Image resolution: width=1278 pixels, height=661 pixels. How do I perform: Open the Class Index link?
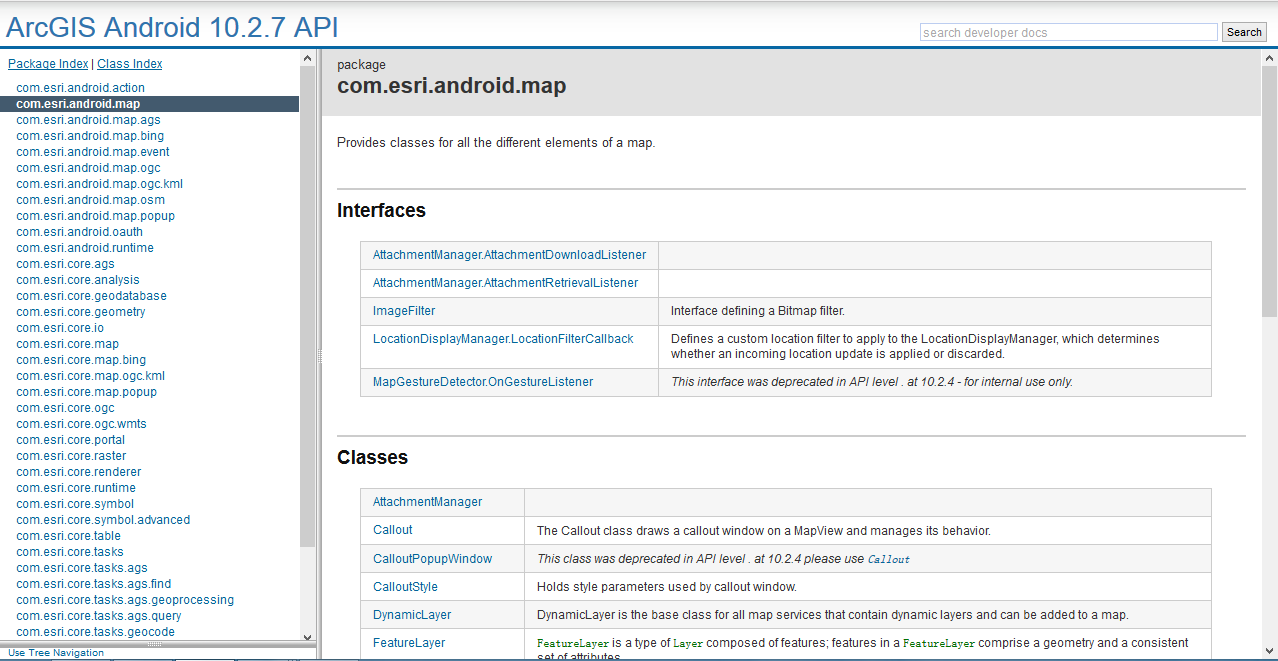(x=129, y=64)
